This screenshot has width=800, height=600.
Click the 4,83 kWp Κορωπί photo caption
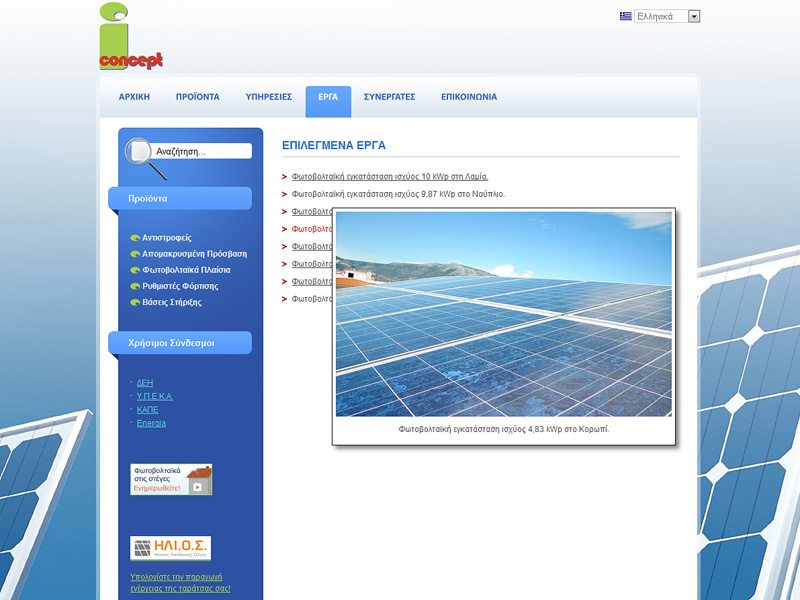[x=504, y=430]
